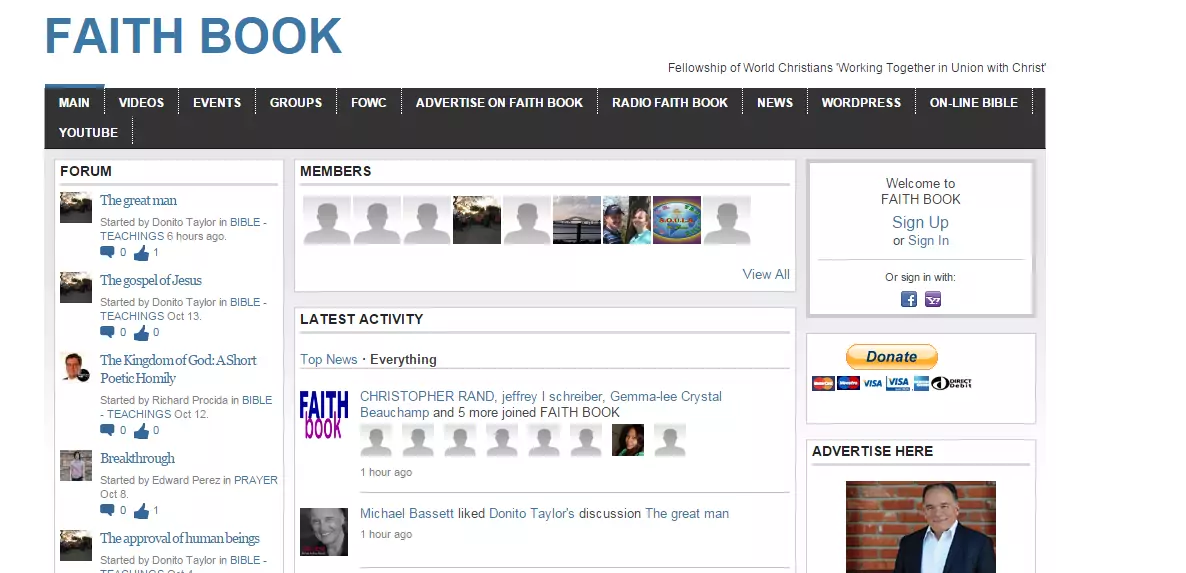
Task: Click the like icon under Breakthrough post
Action: tap(141, 511)
